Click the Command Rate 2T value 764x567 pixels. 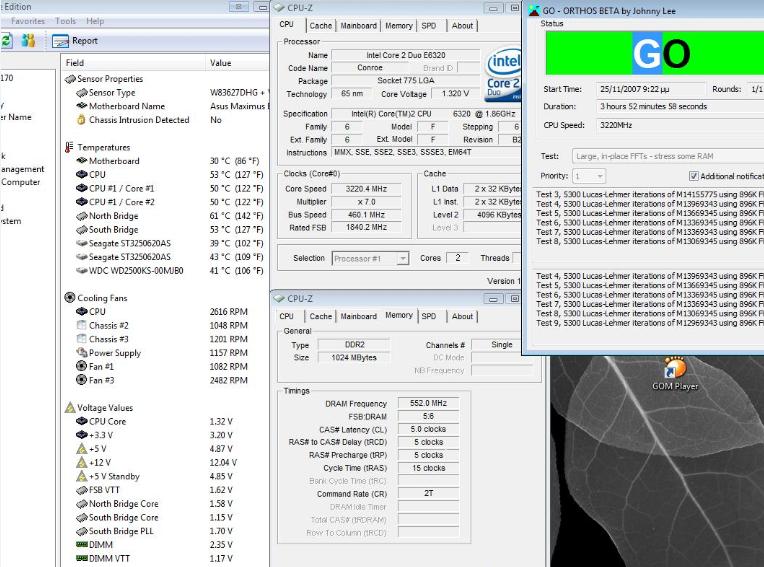click(428, 493)
